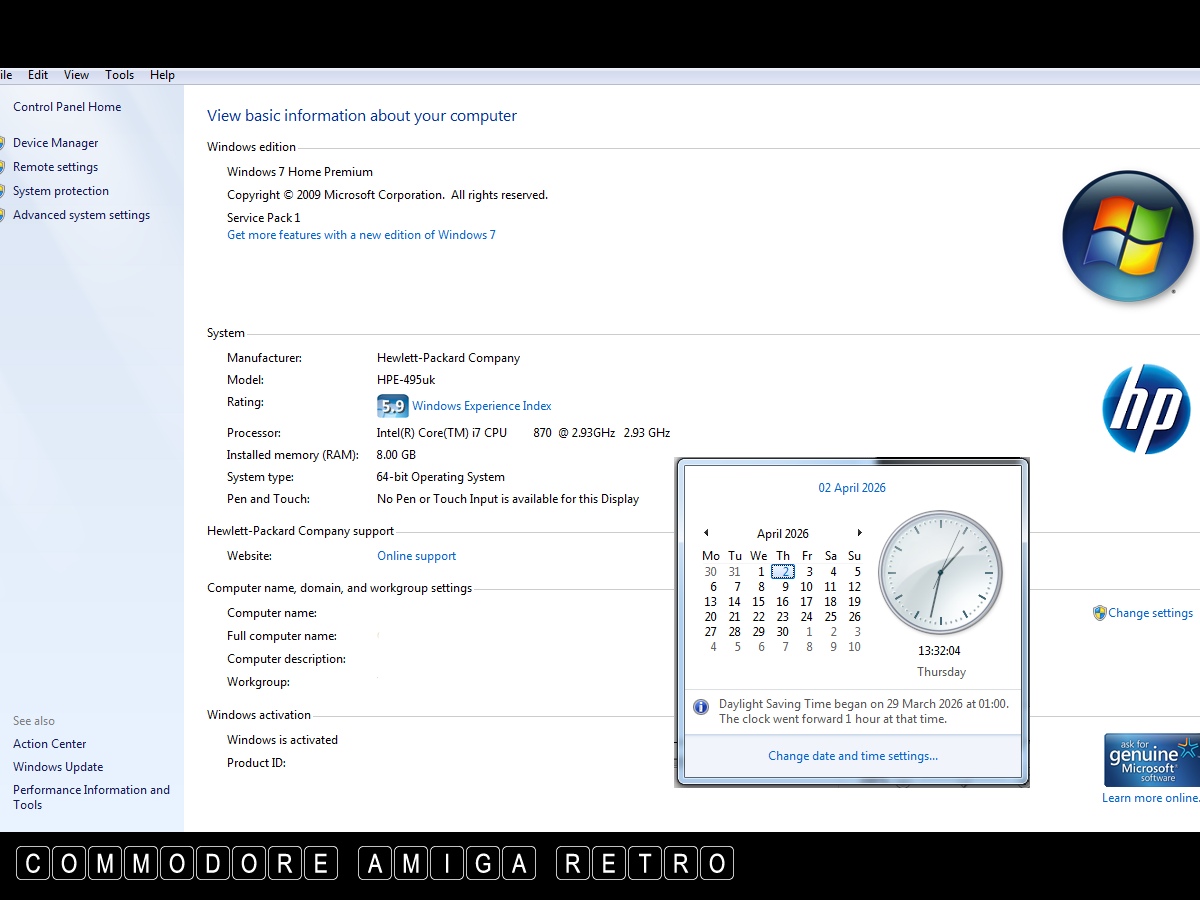Click the Daylight Saving Time info icon

[701, 707]
